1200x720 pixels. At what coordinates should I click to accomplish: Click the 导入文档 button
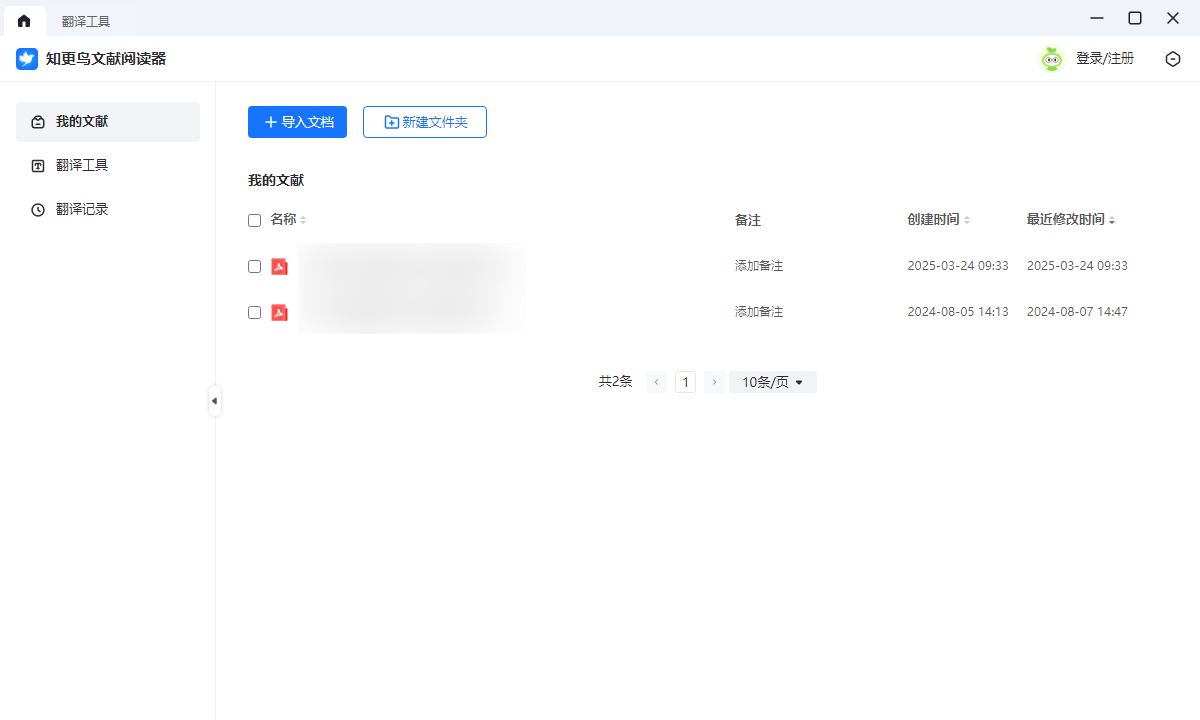pyautogui.click(x=297, y=122)
